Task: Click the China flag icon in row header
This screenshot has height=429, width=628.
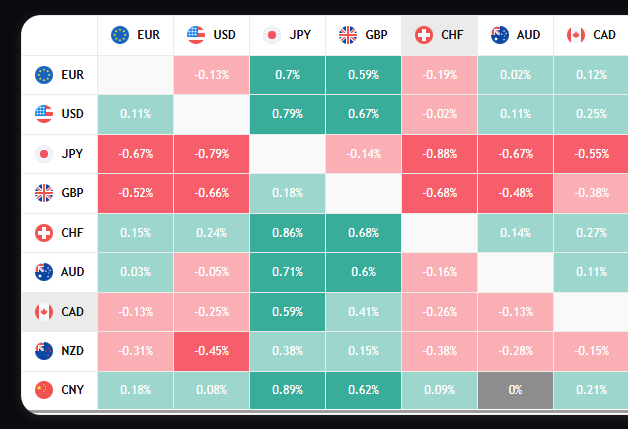Action: (43, 390)
